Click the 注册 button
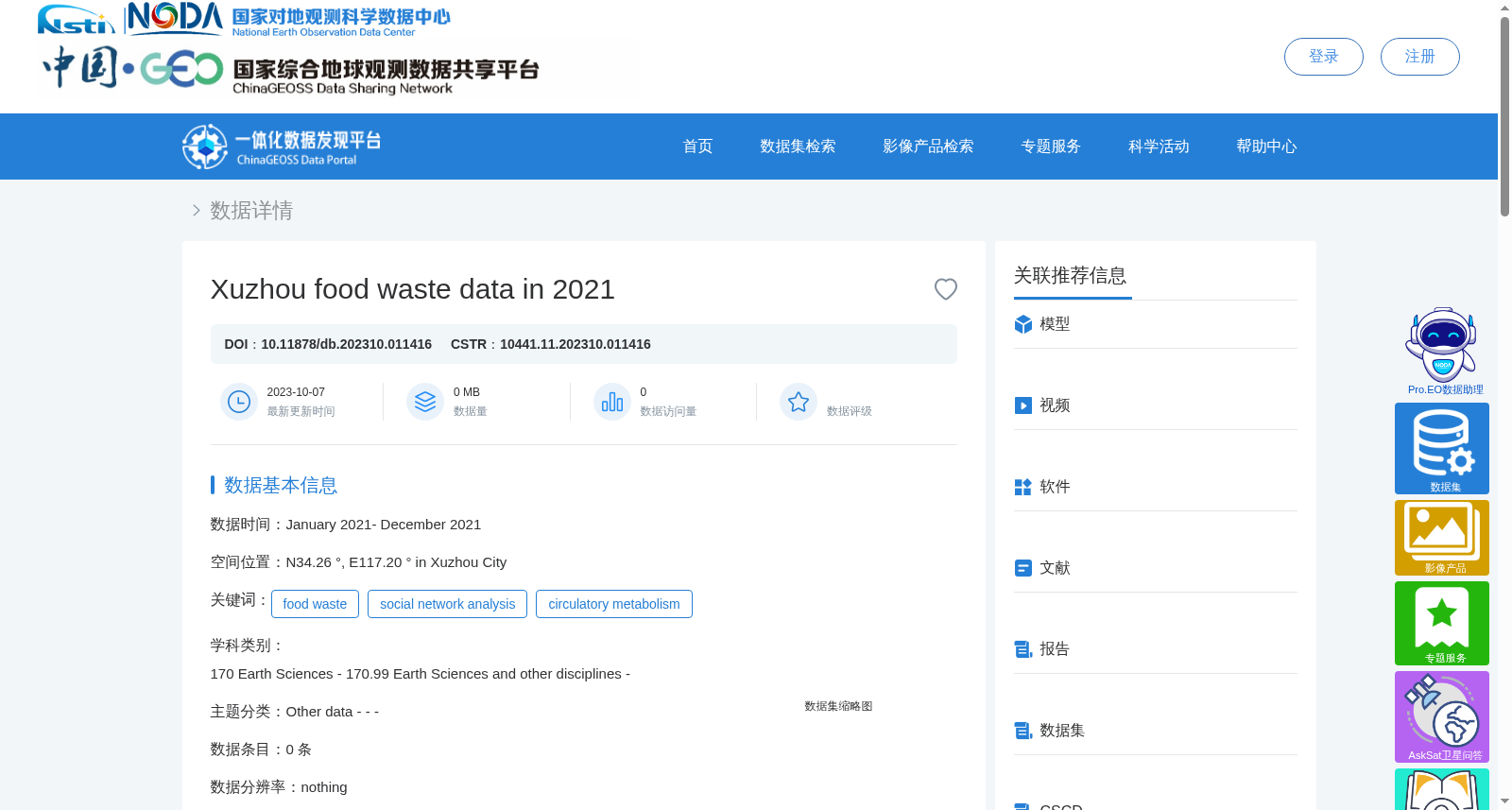This screenshot has width=1512, height=810. click(x=1419, y=57)
